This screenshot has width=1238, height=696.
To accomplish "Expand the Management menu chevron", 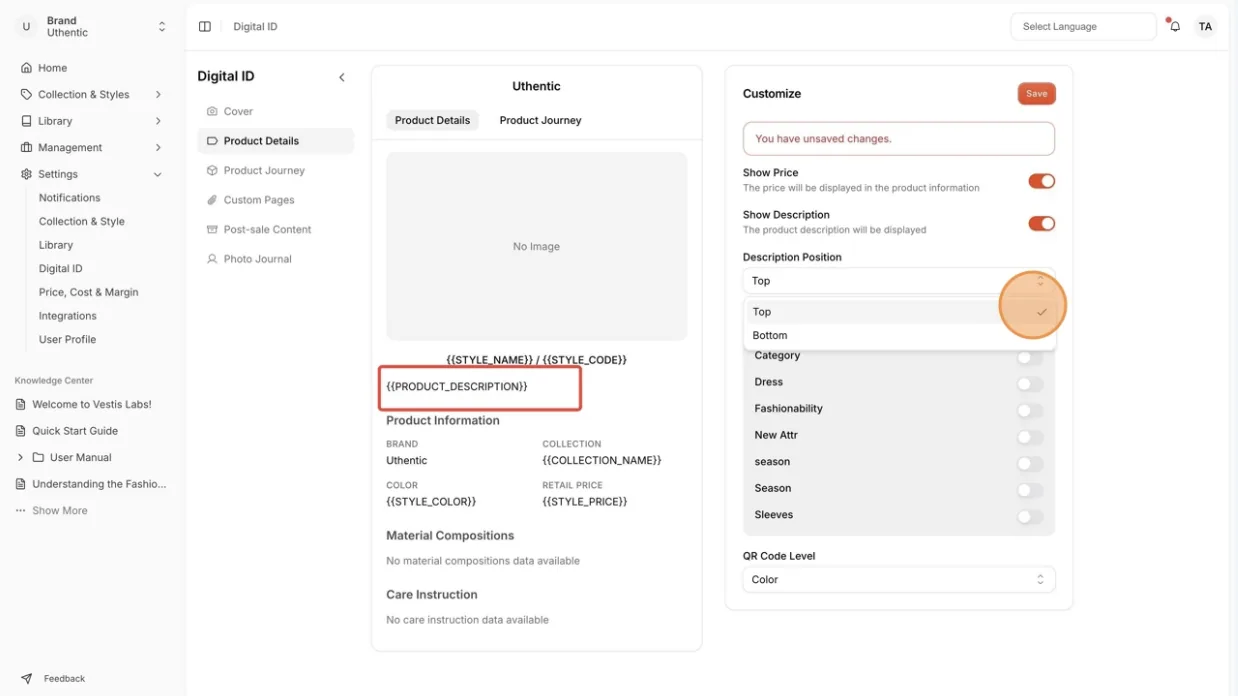I will click(x=158, y=147).
